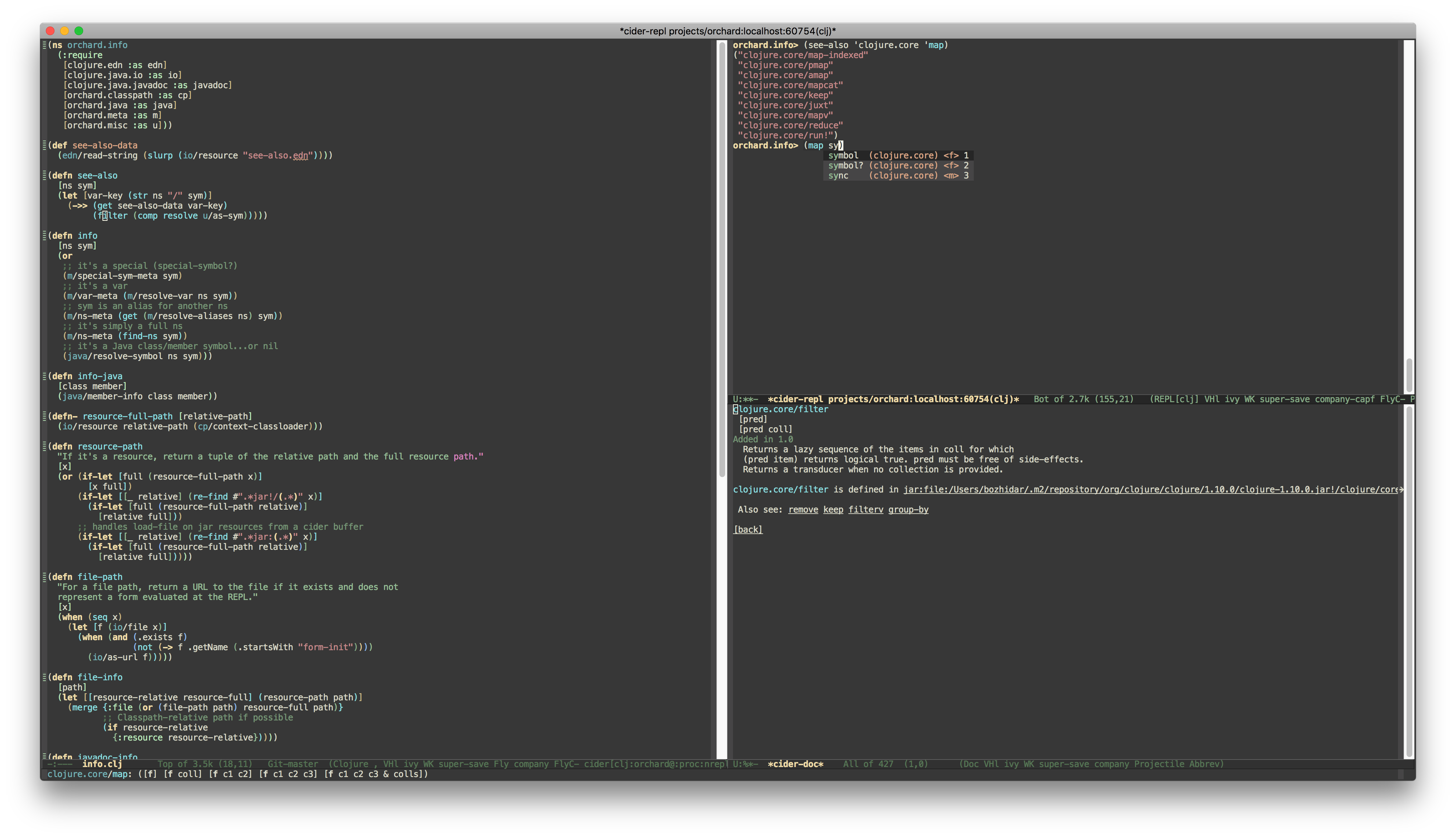Follow the group-by see-also link
Viewport: 1456px width, 838px height.
[908, 509]
